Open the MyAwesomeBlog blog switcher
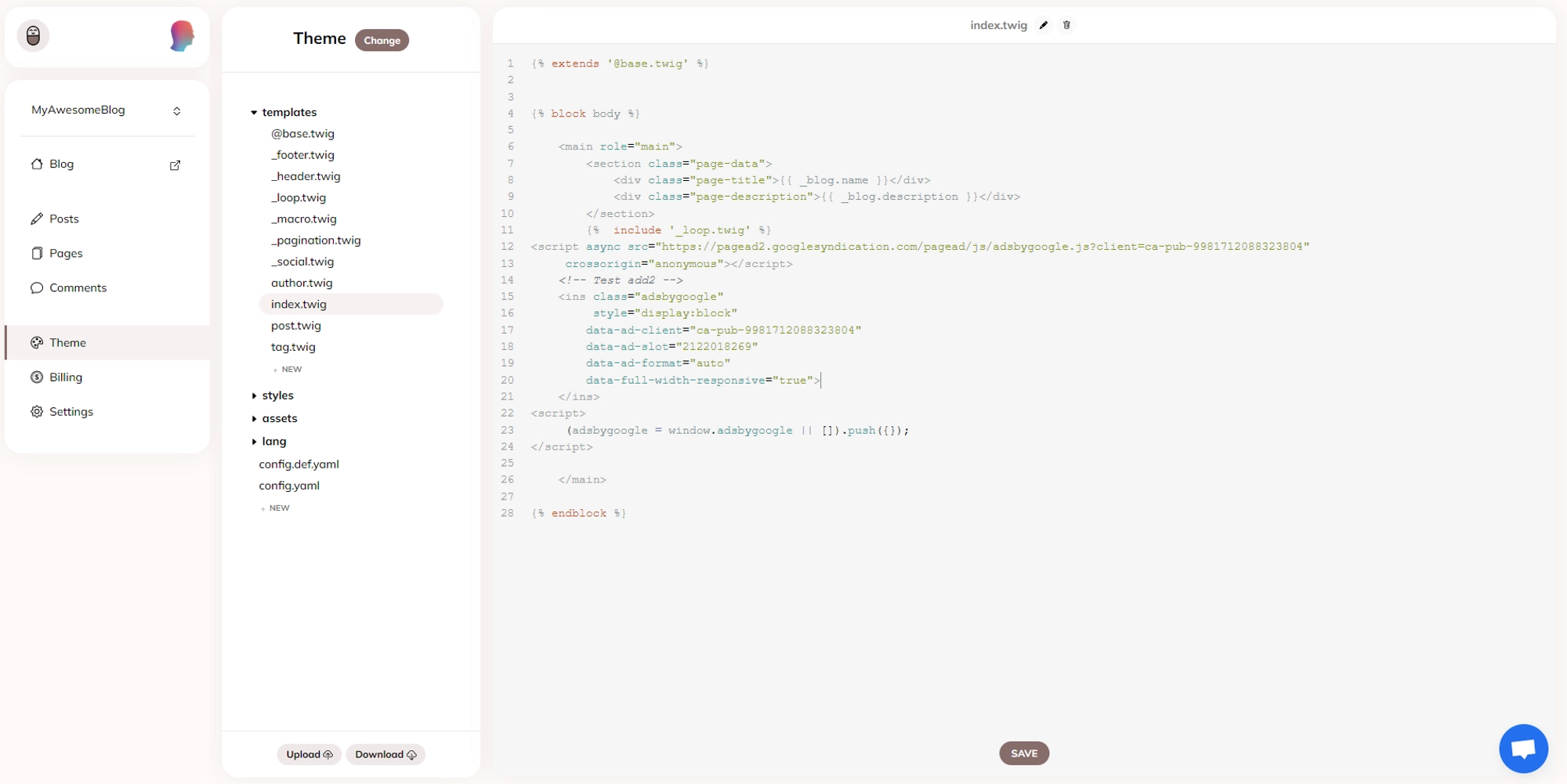1567x784 pixels. click(x=107, y=110)
